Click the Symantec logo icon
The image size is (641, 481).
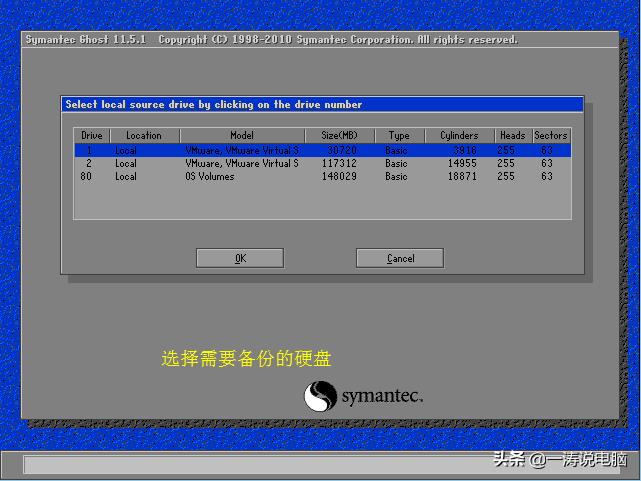click(320, 396)
